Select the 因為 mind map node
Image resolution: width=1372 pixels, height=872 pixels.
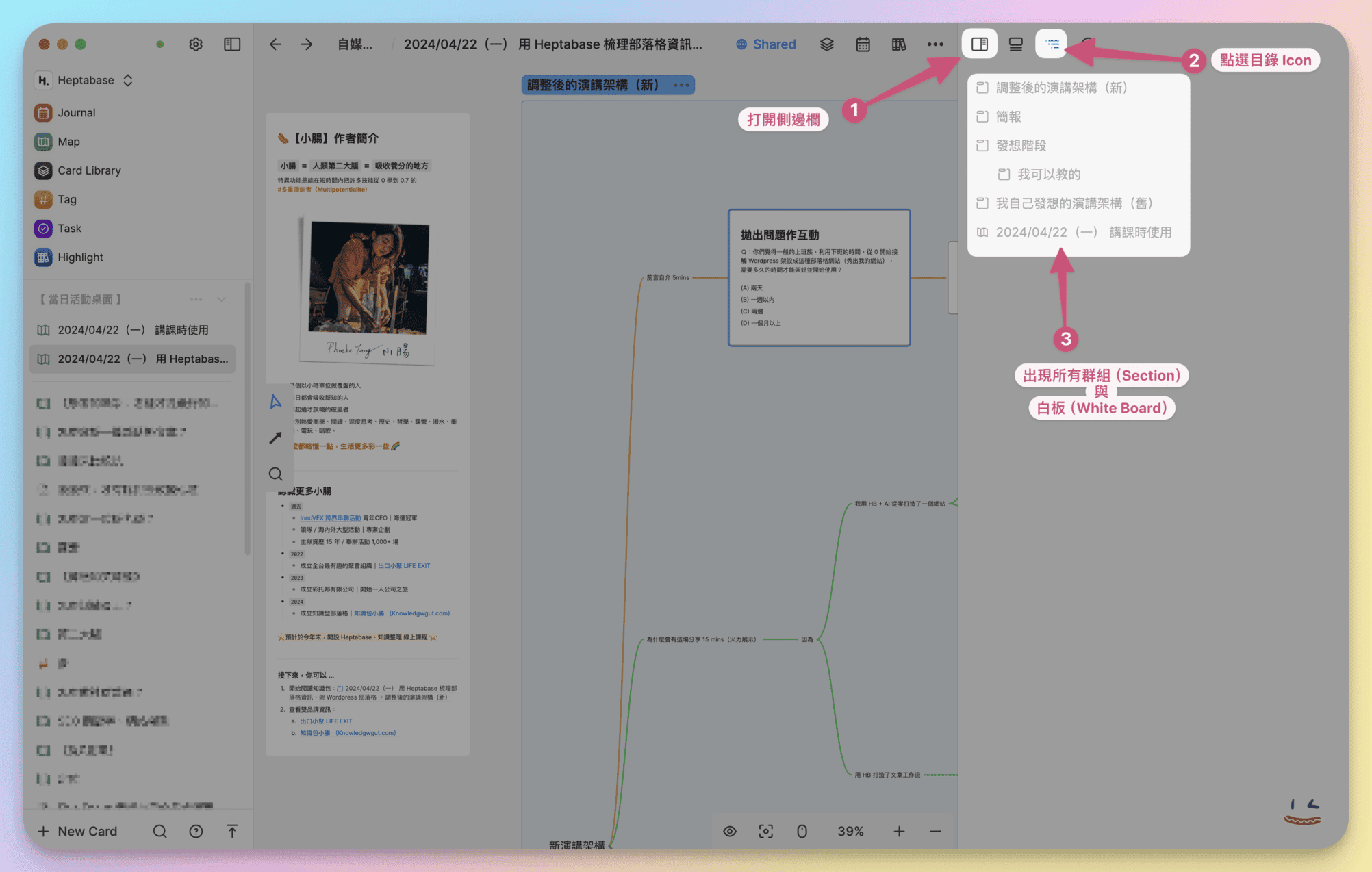coord(807,639)
